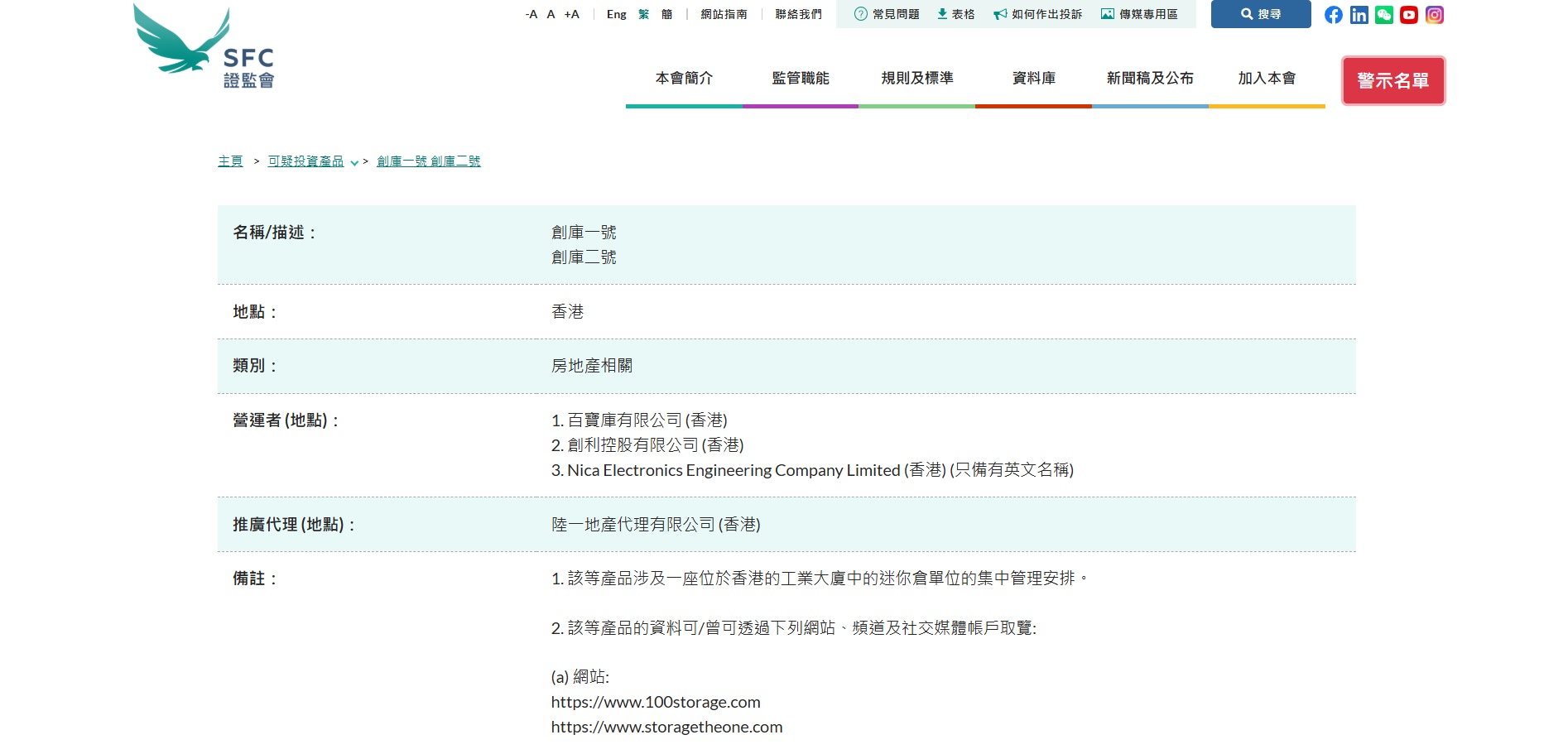This screenshot has width=1568, height=754.
Task: Open the YouTube channel icon
Action: coord(1409,15)
